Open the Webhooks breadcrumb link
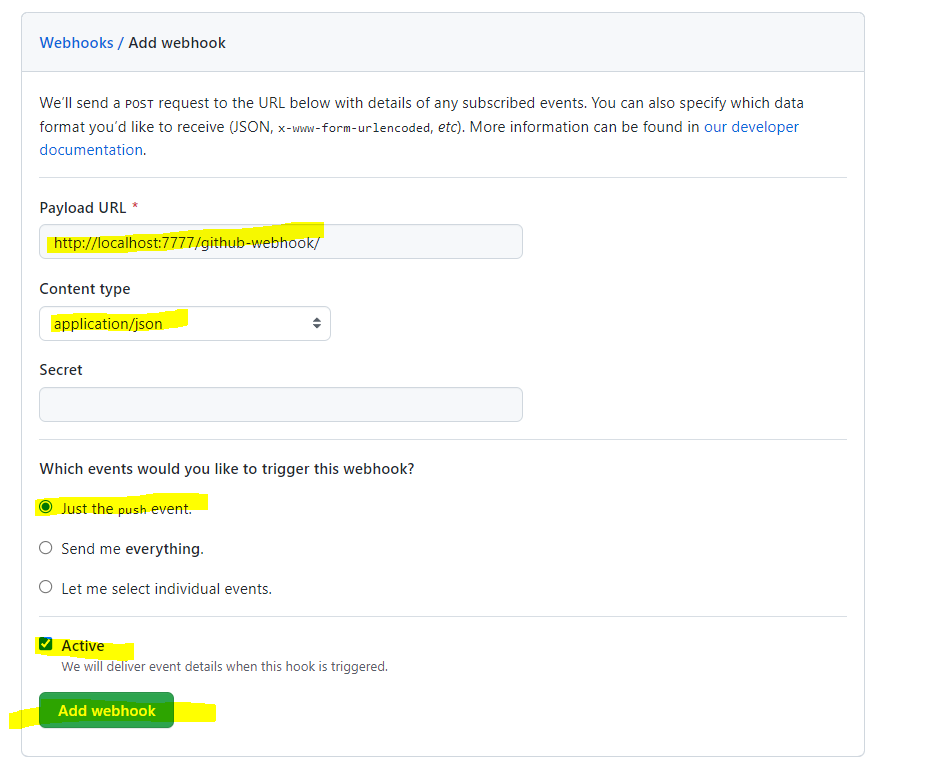Screen dimensions: 947x784 [x=76, y=43]
